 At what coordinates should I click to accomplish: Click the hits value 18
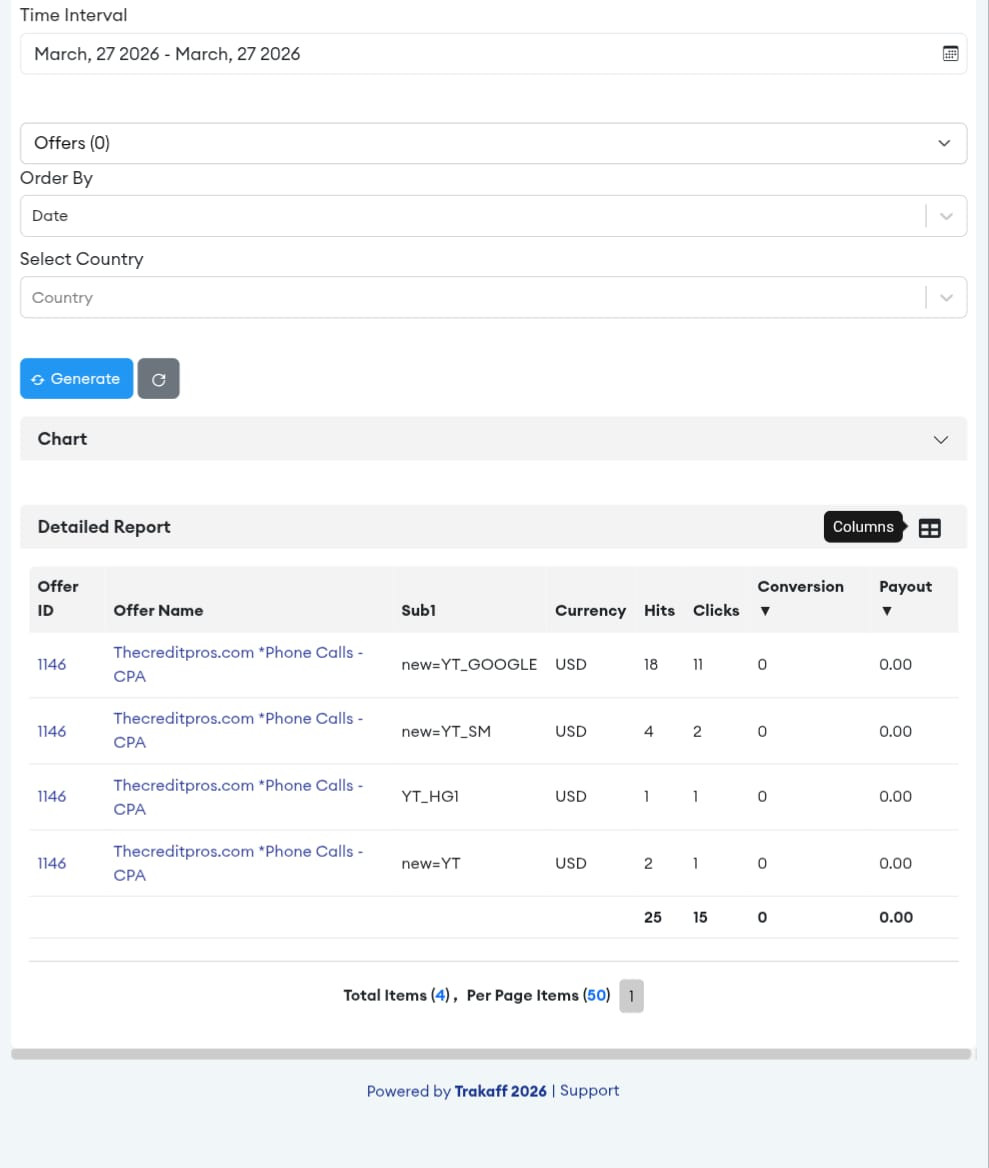click(x=651, y=664)
